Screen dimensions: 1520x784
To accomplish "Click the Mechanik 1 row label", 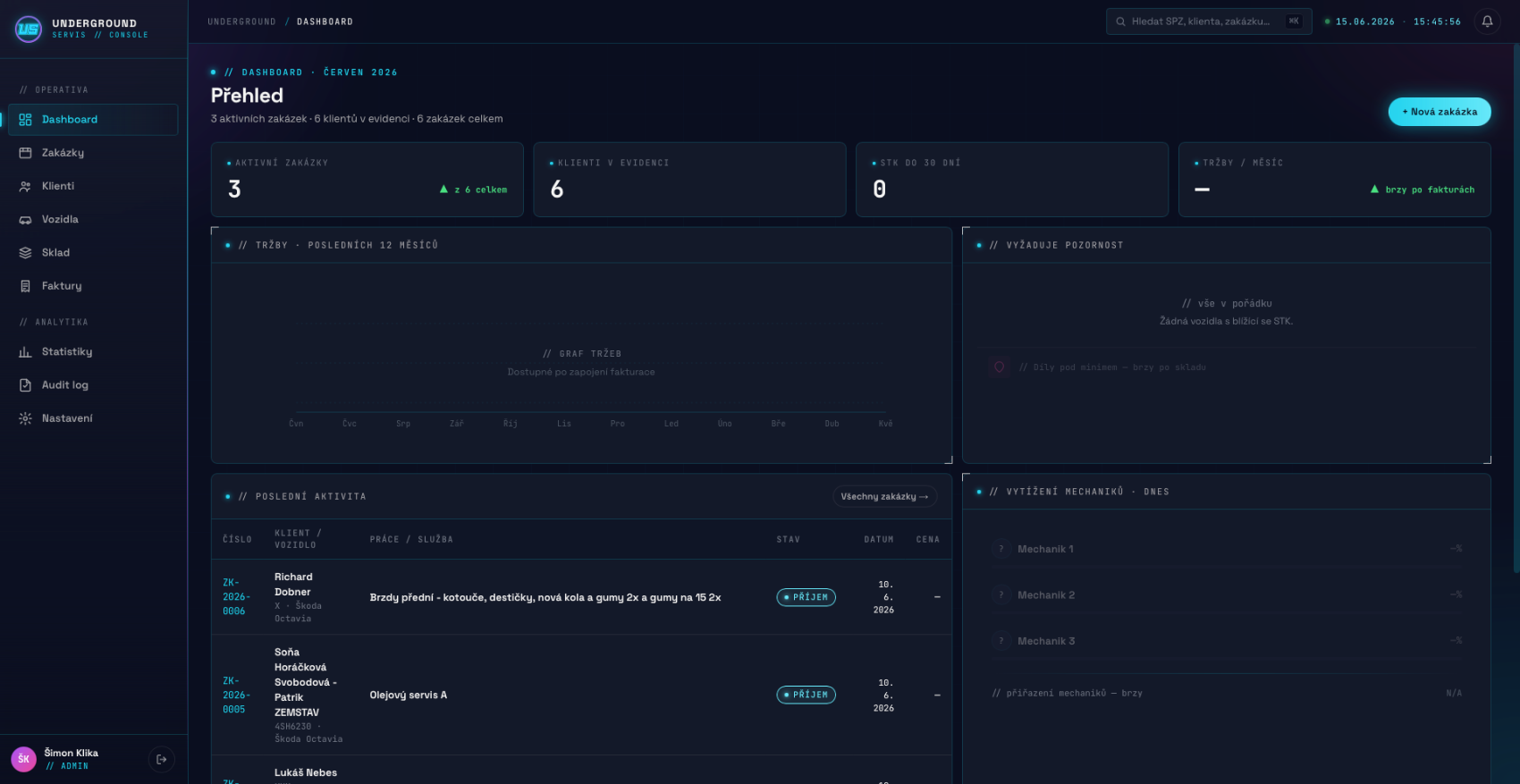I will (x=1045, y=549).
